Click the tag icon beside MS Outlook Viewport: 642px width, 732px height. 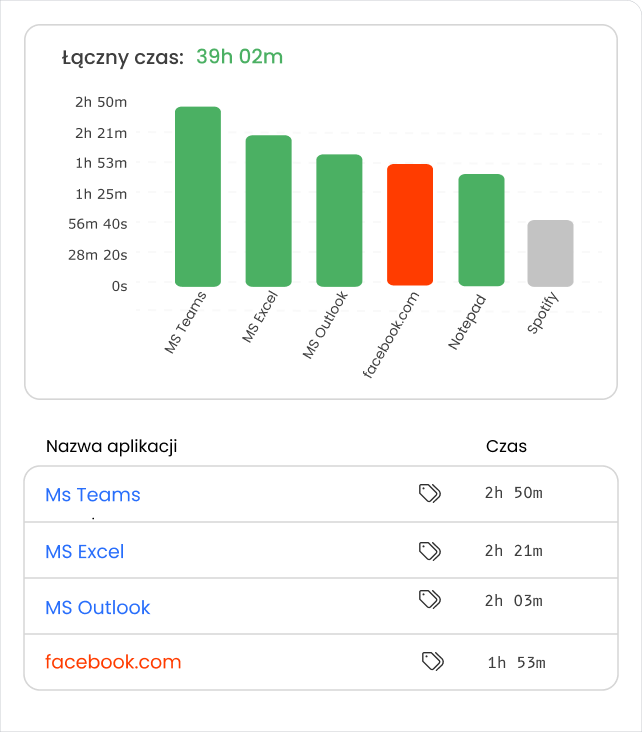pos(430,599)
